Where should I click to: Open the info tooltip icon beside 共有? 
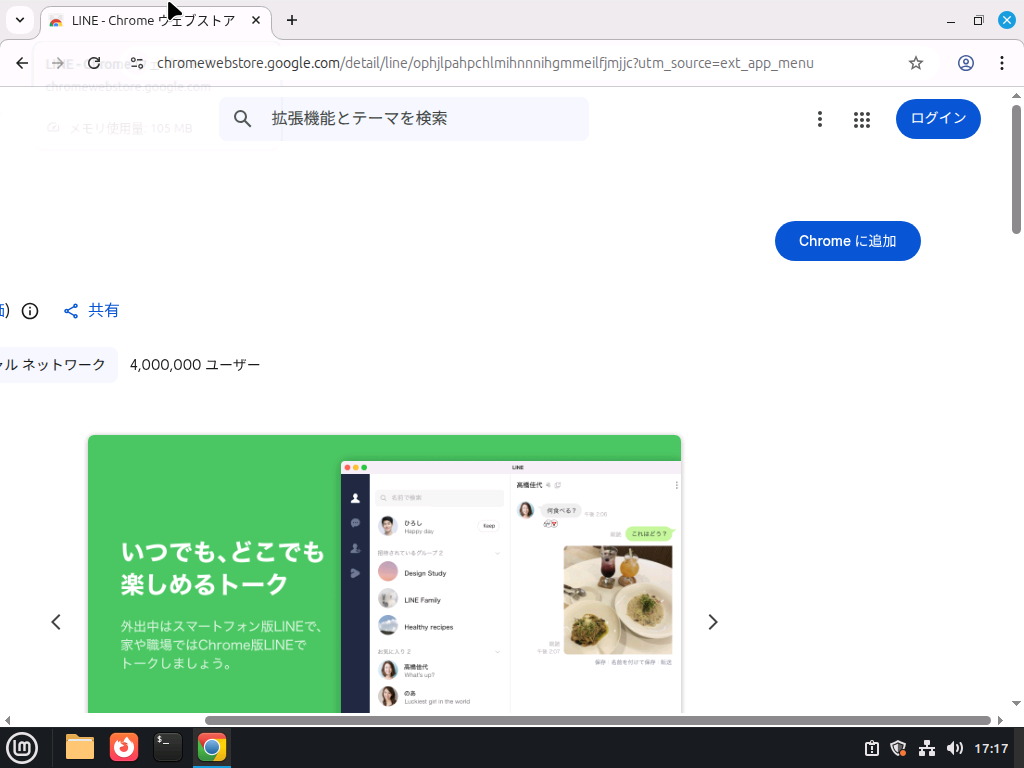(x=30, y=310)
